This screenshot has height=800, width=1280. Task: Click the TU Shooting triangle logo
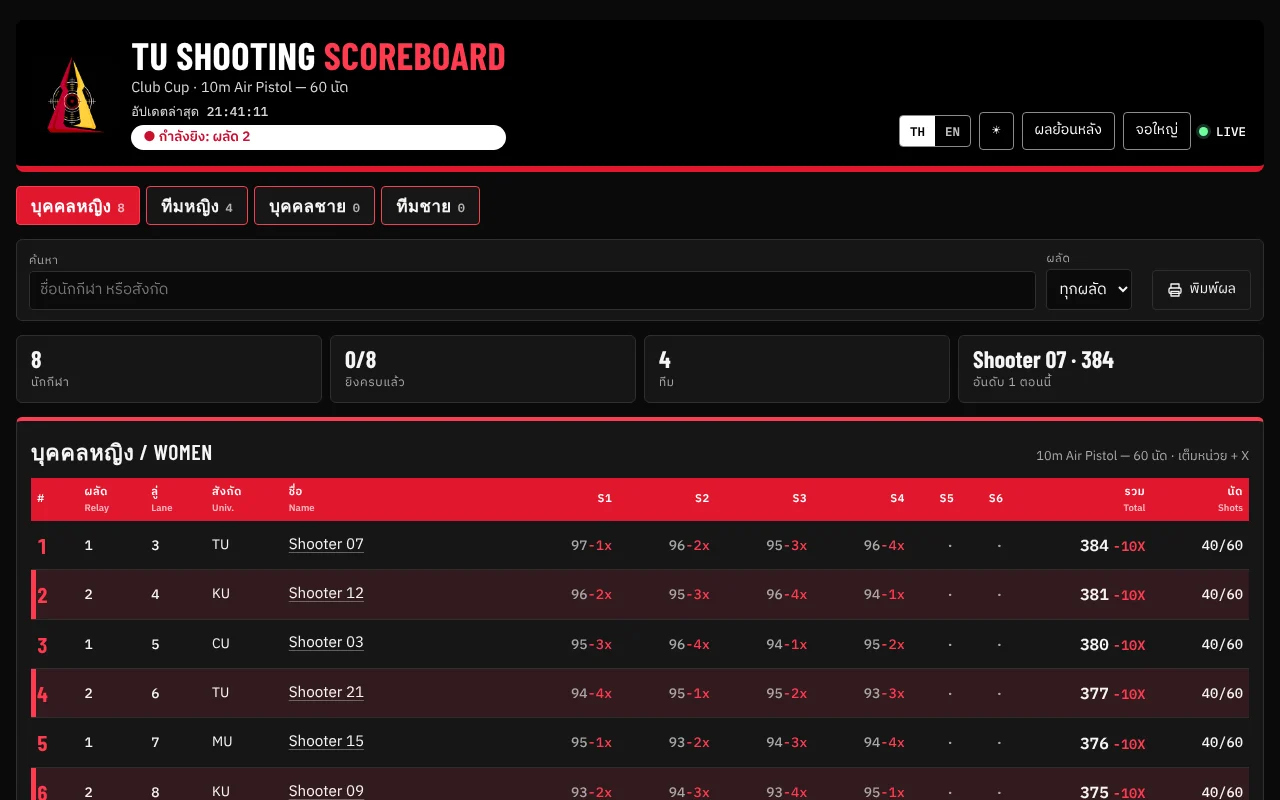[x=73, y=96]
